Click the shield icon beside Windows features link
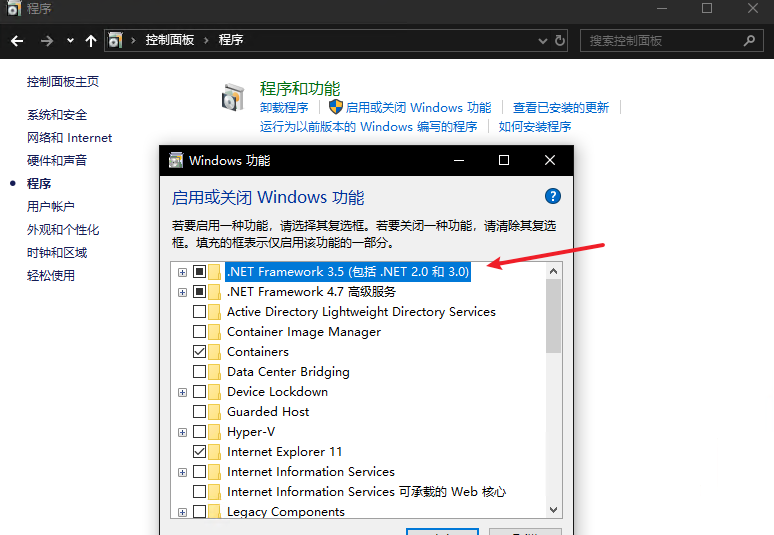 click(336, 107)
